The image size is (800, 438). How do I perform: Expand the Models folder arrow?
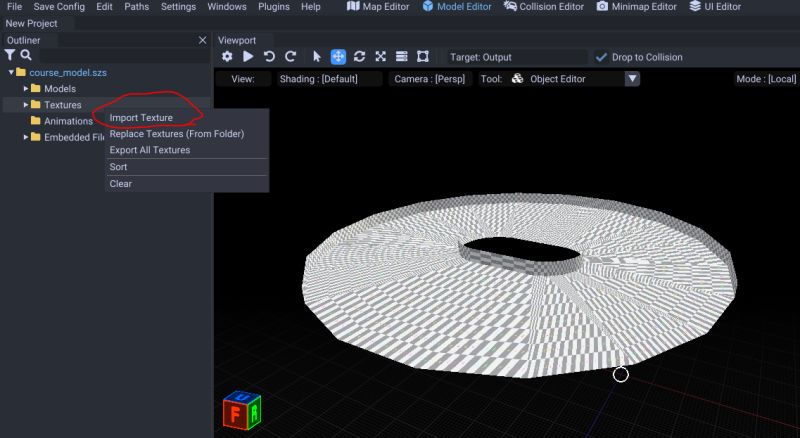coord(26,88)
